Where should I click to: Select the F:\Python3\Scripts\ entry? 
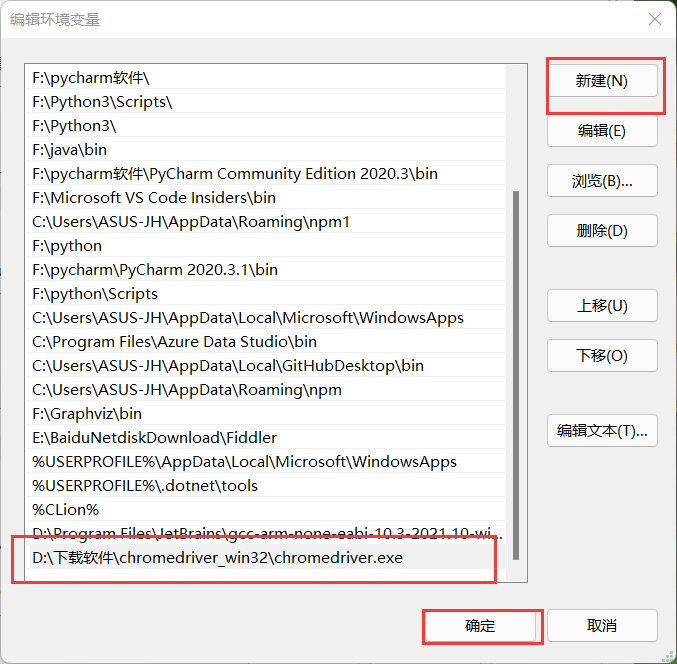[x=265, y=102]
